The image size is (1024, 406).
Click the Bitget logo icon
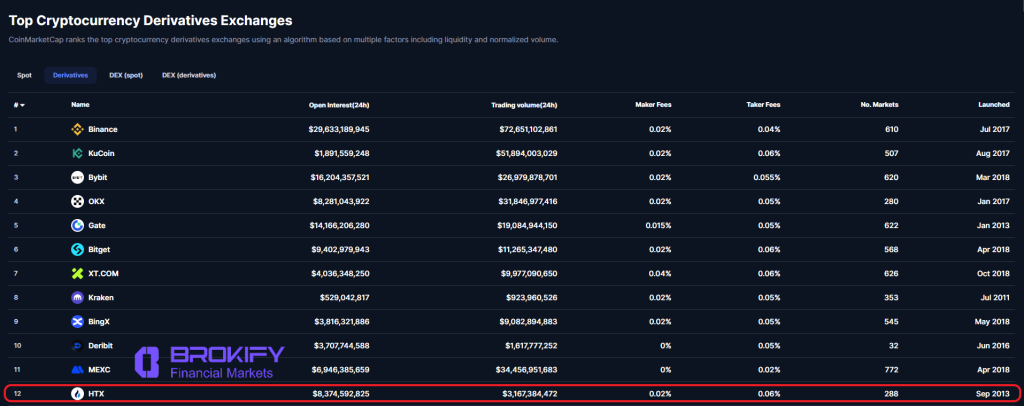[77, 249]
